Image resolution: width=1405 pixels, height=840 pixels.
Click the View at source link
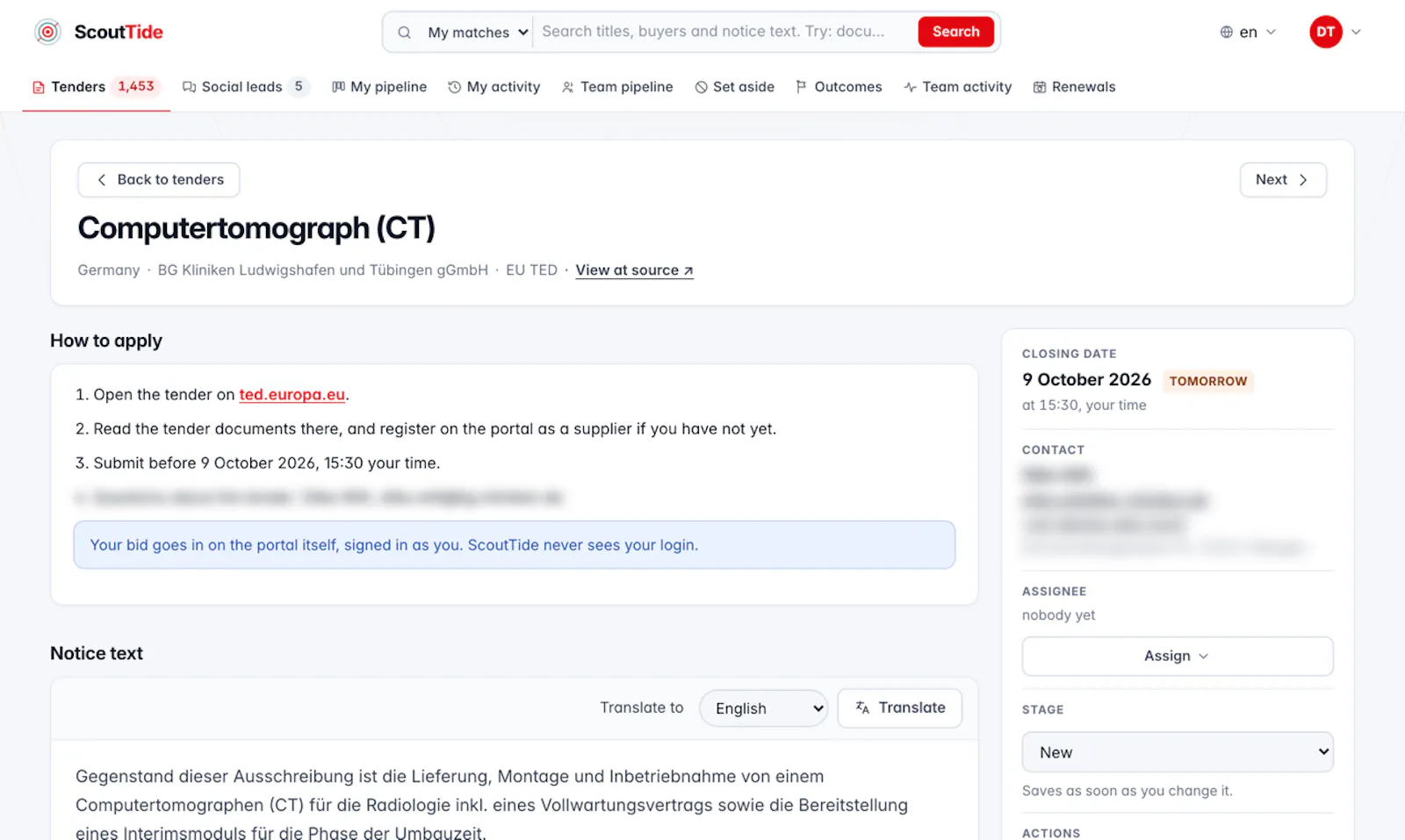(x=634, y=270)
